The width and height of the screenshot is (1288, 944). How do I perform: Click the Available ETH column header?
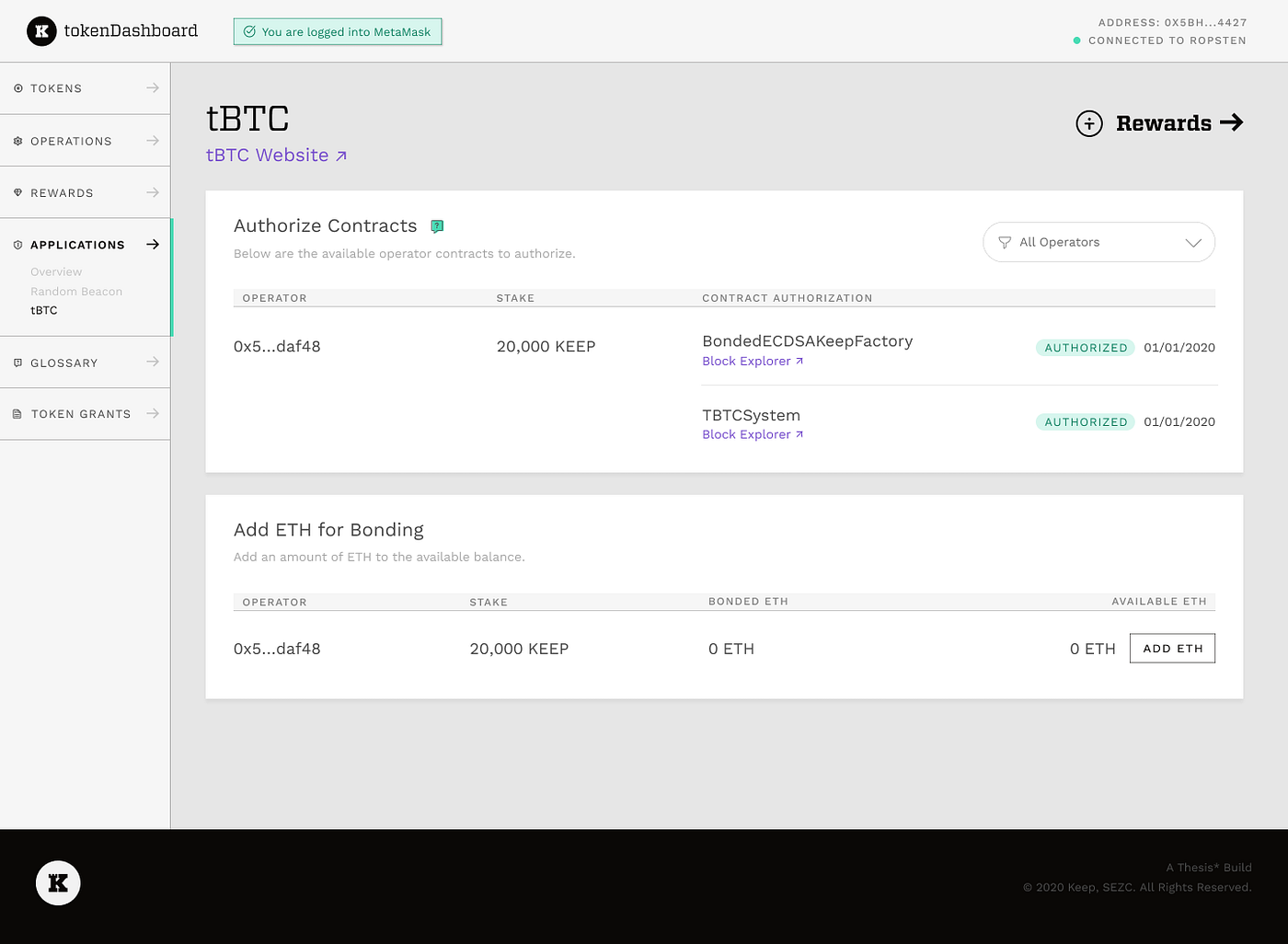(x=1158, y=602)
